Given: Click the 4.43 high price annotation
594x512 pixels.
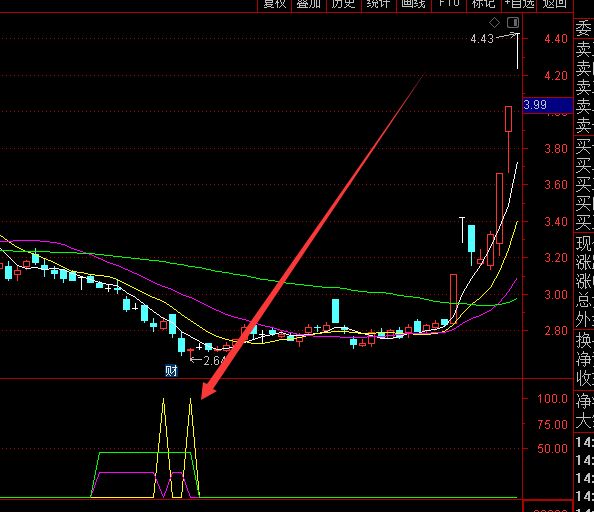Looking at the screenshot, I should 482,39.
